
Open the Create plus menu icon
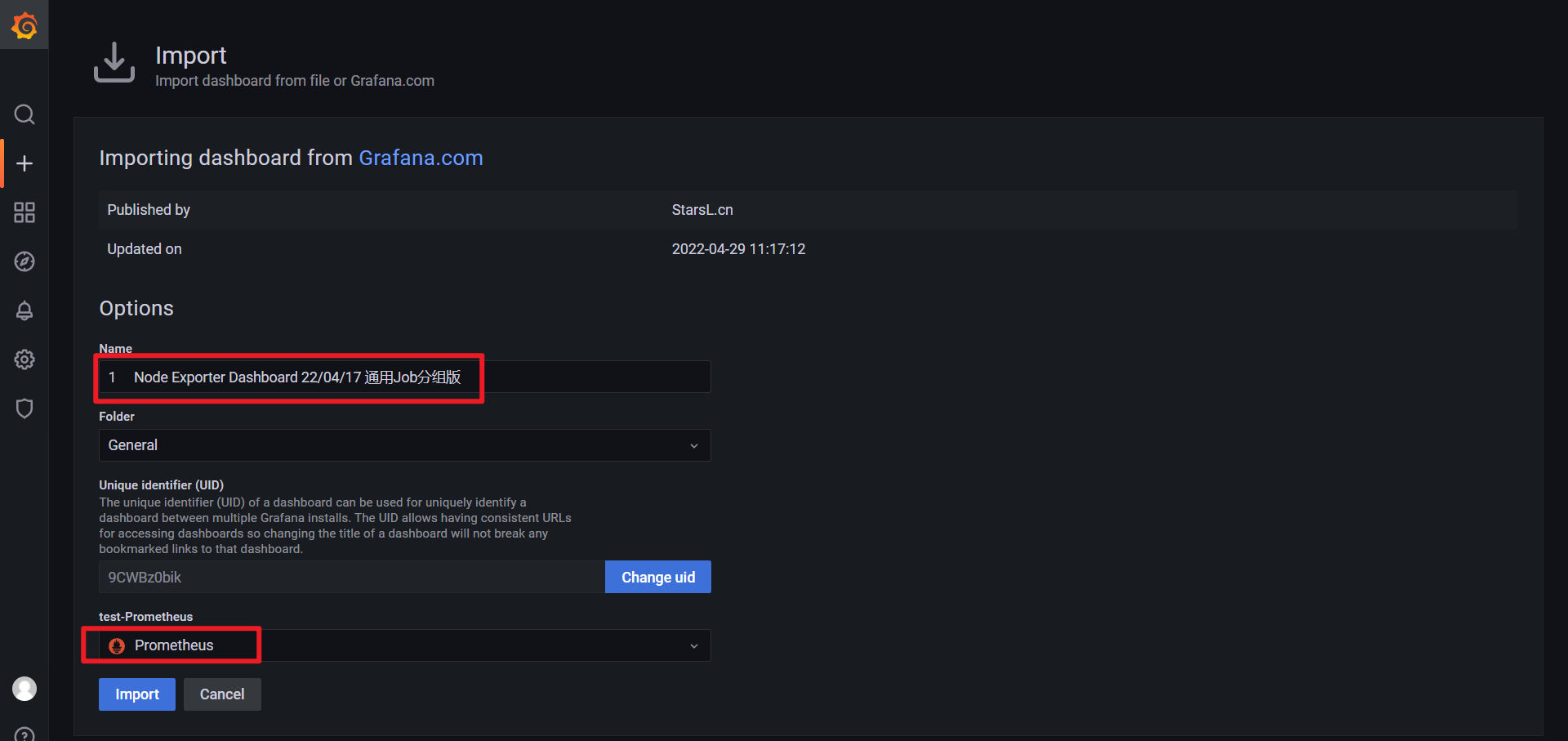[x=24, y=163]
